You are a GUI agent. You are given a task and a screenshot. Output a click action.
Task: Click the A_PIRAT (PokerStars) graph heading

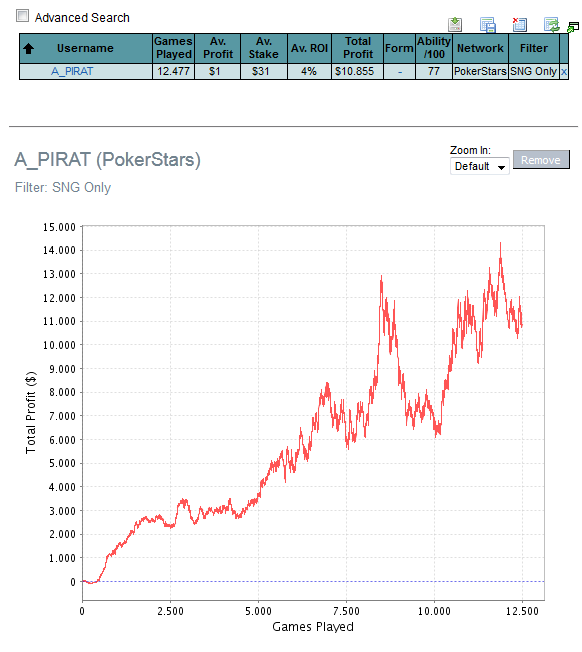pos(108,160)
